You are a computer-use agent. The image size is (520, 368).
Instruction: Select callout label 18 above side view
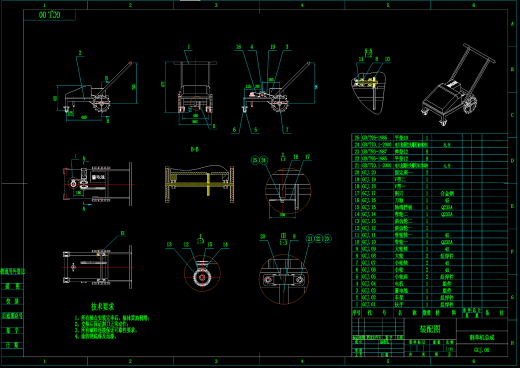[238, 47]
